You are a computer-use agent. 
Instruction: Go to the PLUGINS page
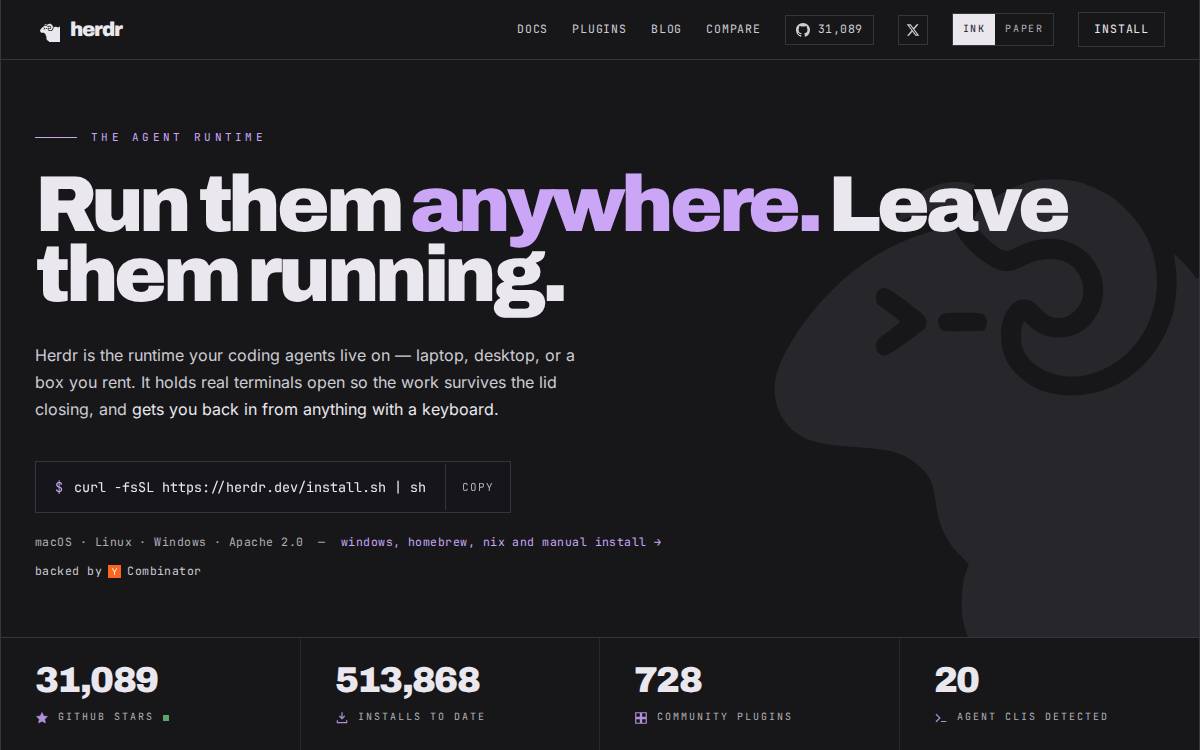point(599,29)
